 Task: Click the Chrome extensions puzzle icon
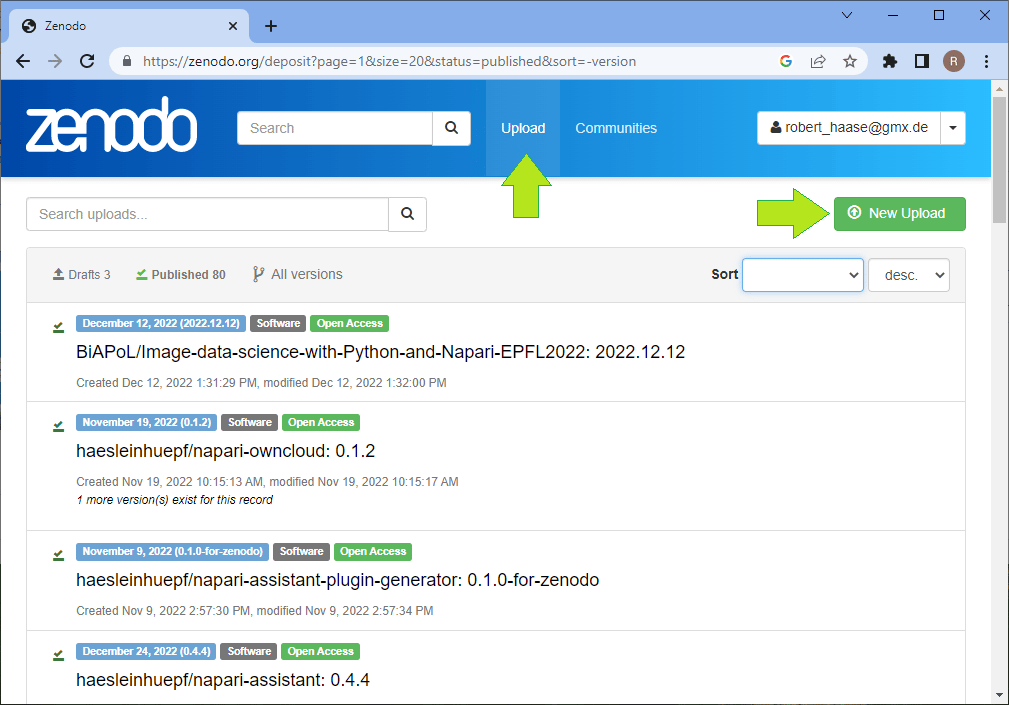889,61
